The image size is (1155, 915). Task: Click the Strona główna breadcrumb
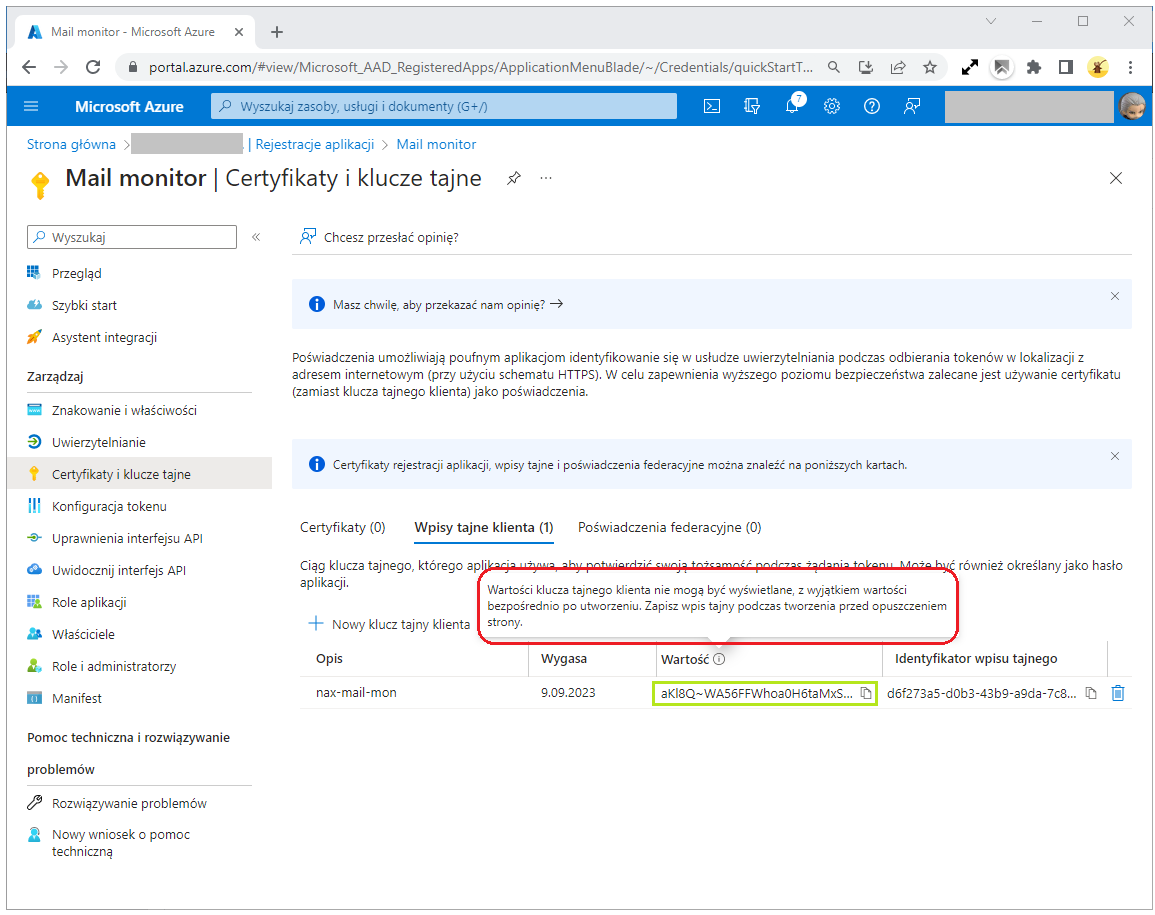point(71,144)
